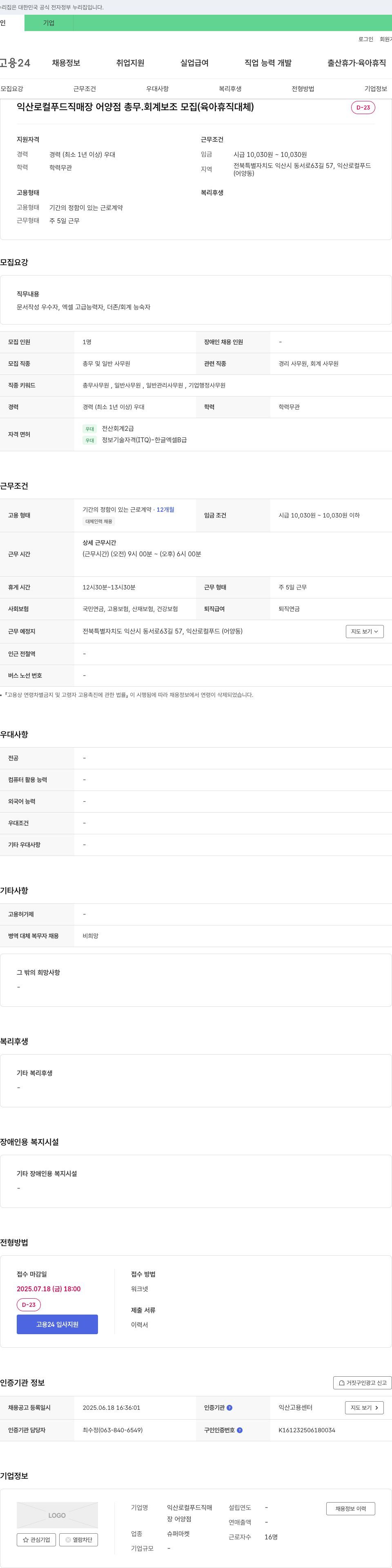Click the 로그인 link

pos(366,39)
